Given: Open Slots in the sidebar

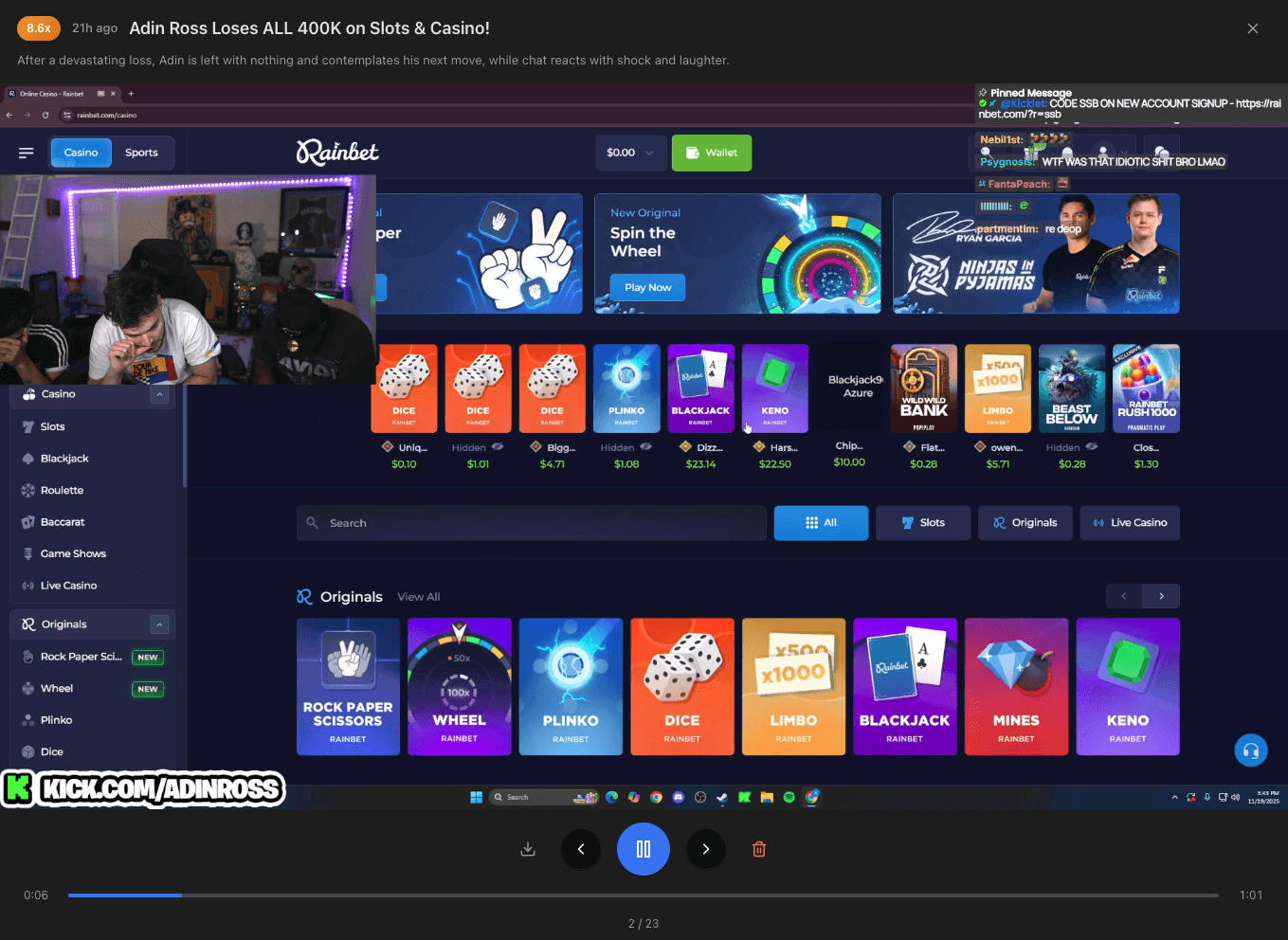Looking at the screenshot, I should coord(53,426).
